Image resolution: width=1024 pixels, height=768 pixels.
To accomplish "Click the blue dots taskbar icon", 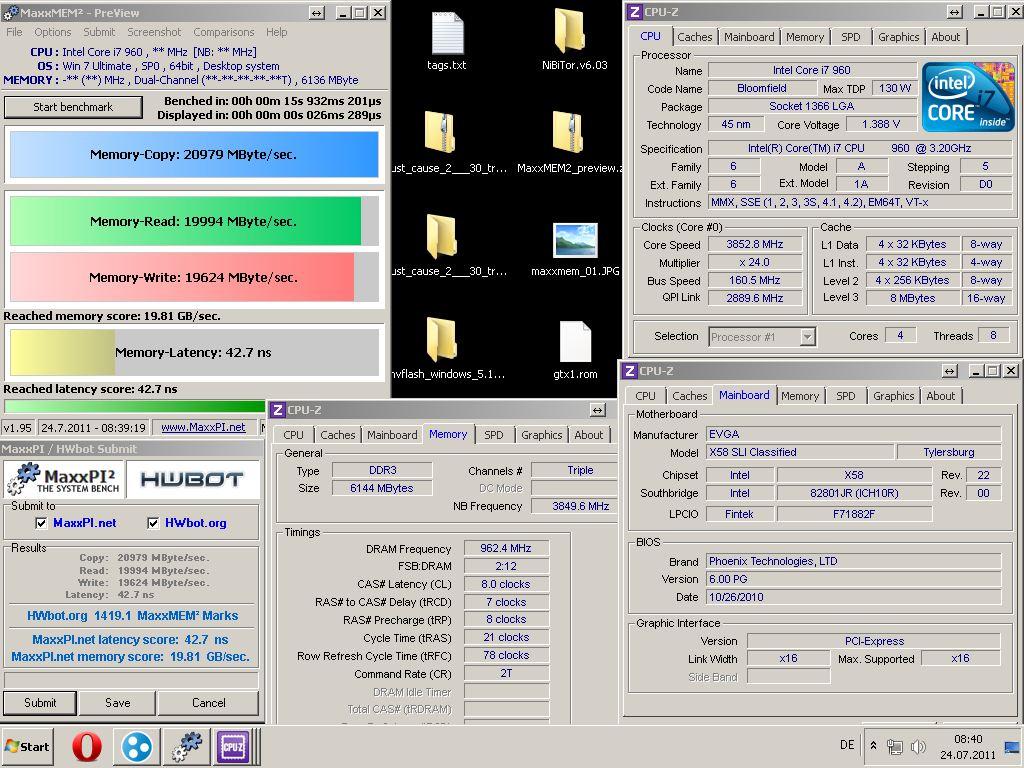I will pos(136,746).
